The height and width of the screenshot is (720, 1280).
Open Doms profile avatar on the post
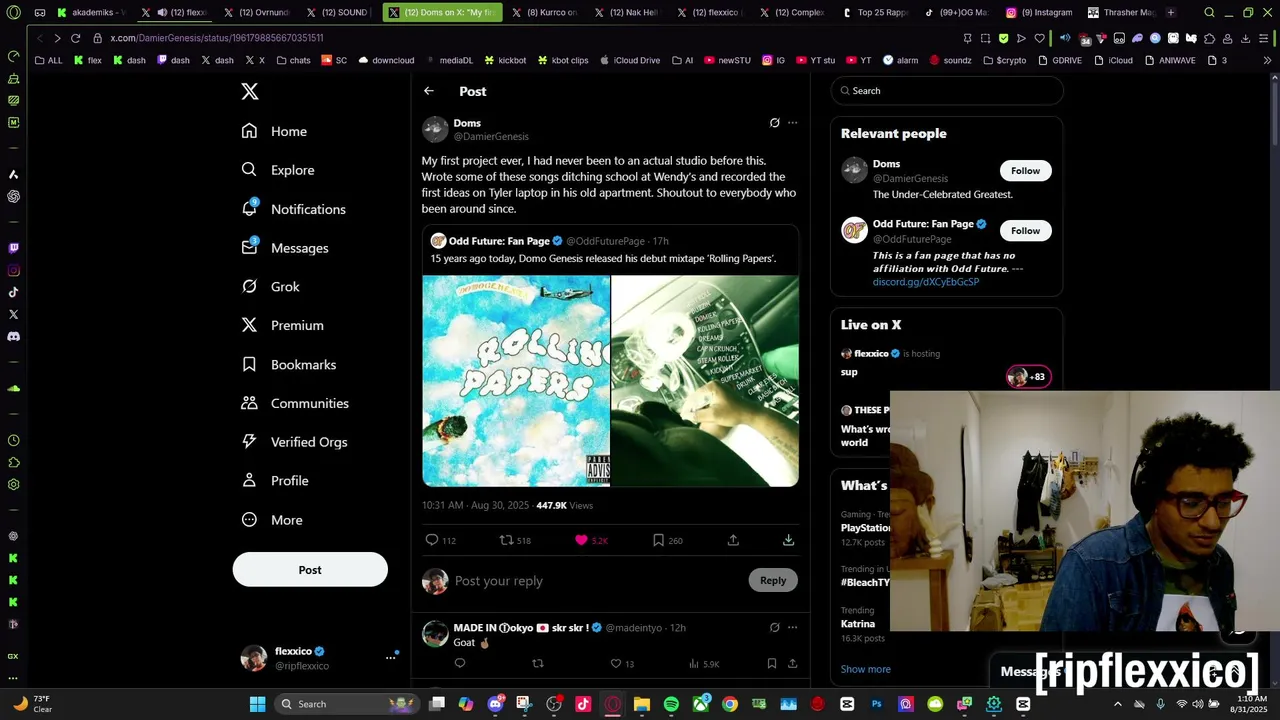click(x=435, y=129)
